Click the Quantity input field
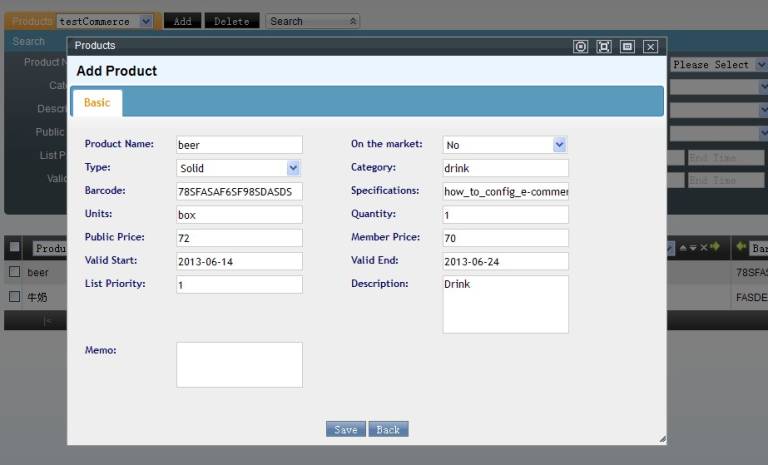This screenshot has height=465, width=768. click(x=505, y=215)
